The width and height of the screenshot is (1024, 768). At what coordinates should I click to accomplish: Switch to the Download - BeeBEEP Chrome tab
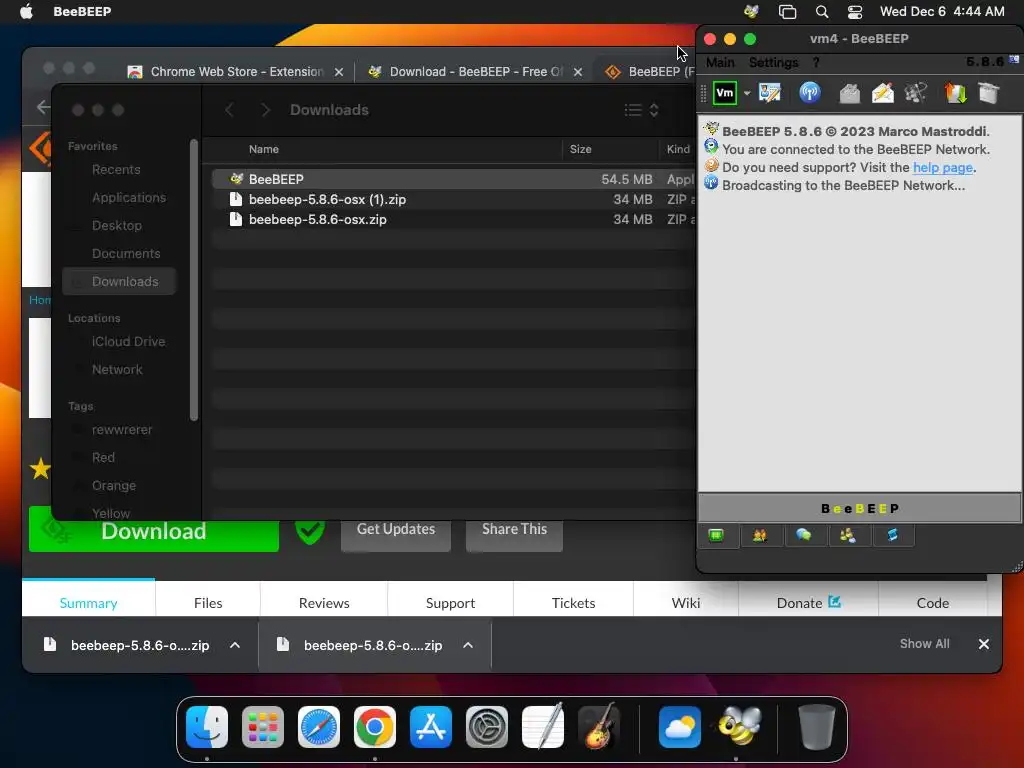point(475,72)
